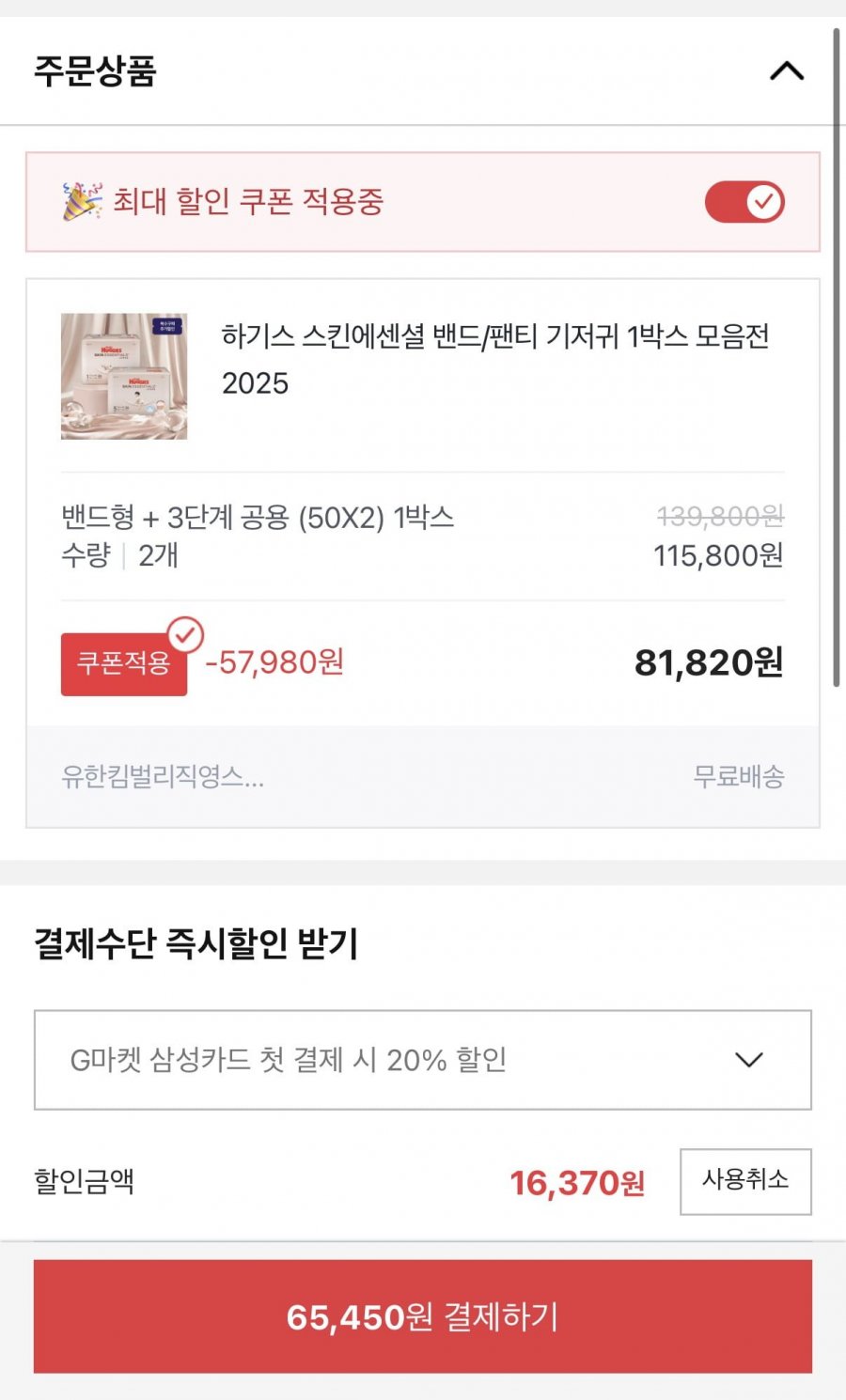Tap the 81,820원 final price

(708, 662)
